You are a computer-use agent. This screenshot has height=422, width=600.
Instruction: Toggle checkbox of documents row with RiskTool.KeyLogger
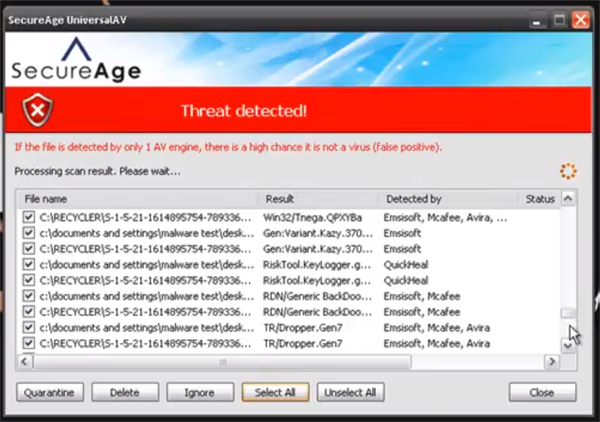29,264
